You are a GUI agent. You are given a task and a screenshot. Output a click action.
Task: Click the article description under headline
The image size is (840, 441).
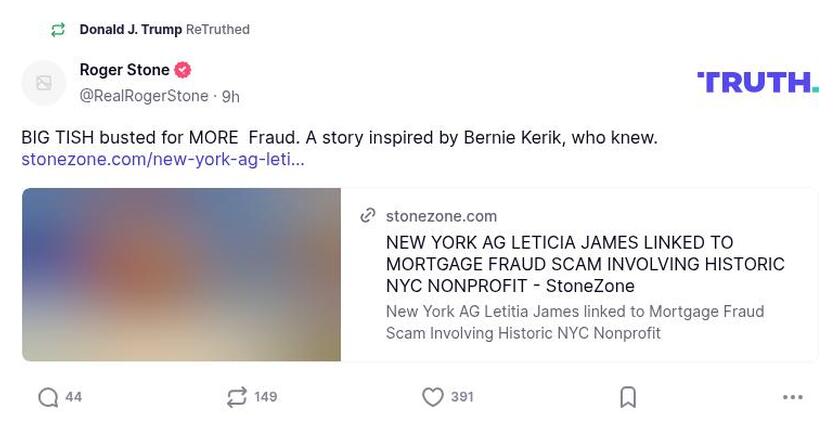(575, 322)
